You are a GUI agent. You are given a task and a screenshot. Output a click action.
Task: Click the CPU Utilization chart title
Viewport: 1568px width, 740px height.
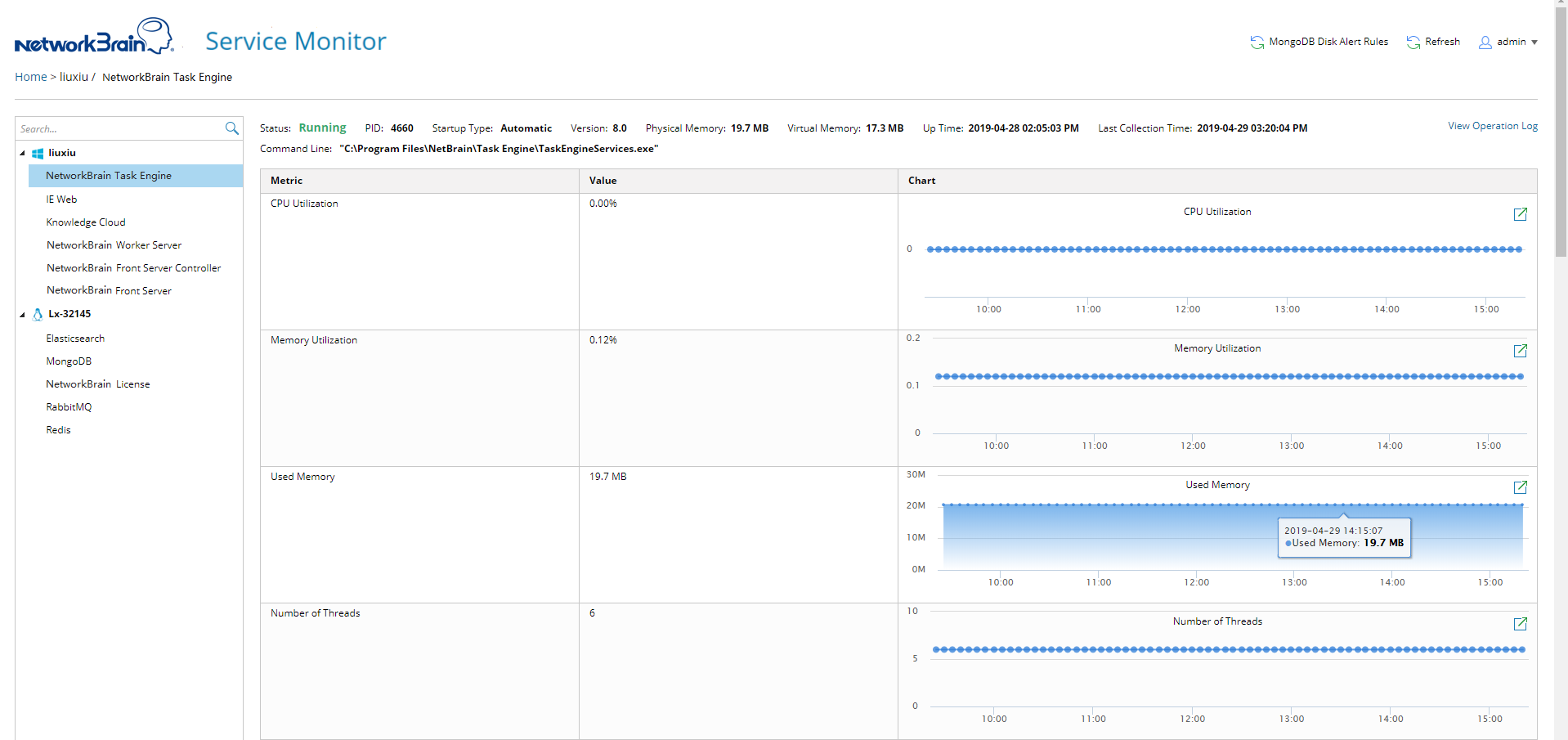1217,212
